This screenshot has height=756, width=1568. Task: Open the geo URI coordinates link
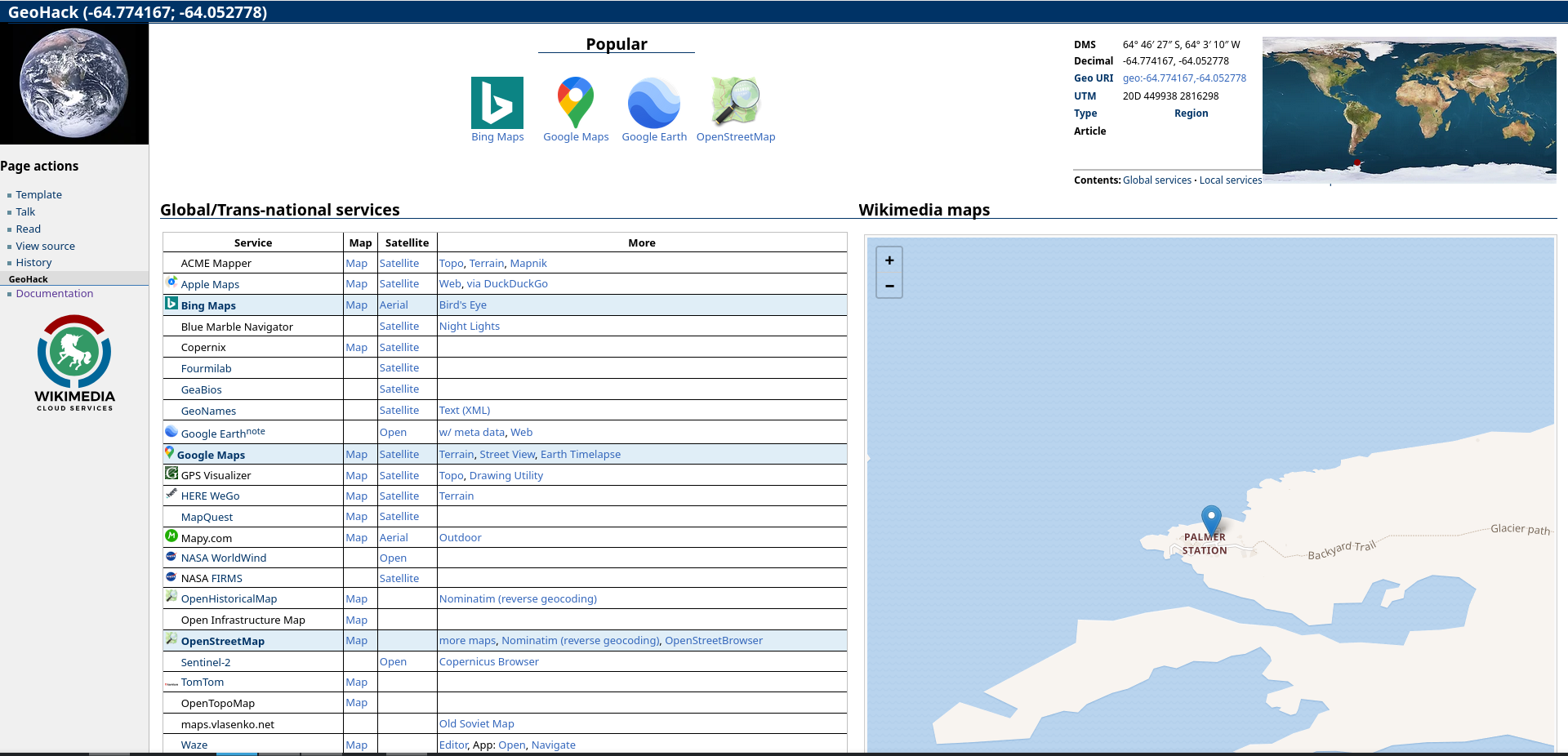point(1184,78)
